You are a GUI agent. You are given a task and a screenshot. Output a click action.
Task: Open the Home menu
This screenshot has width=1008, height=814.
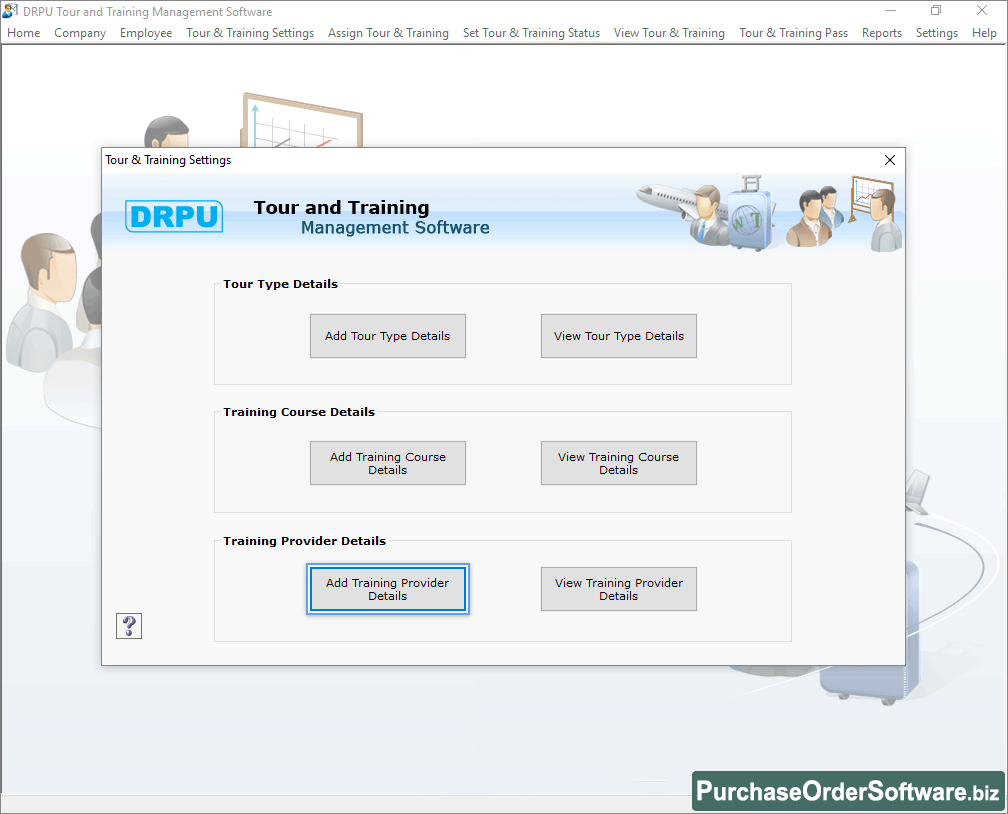(24, 33)
